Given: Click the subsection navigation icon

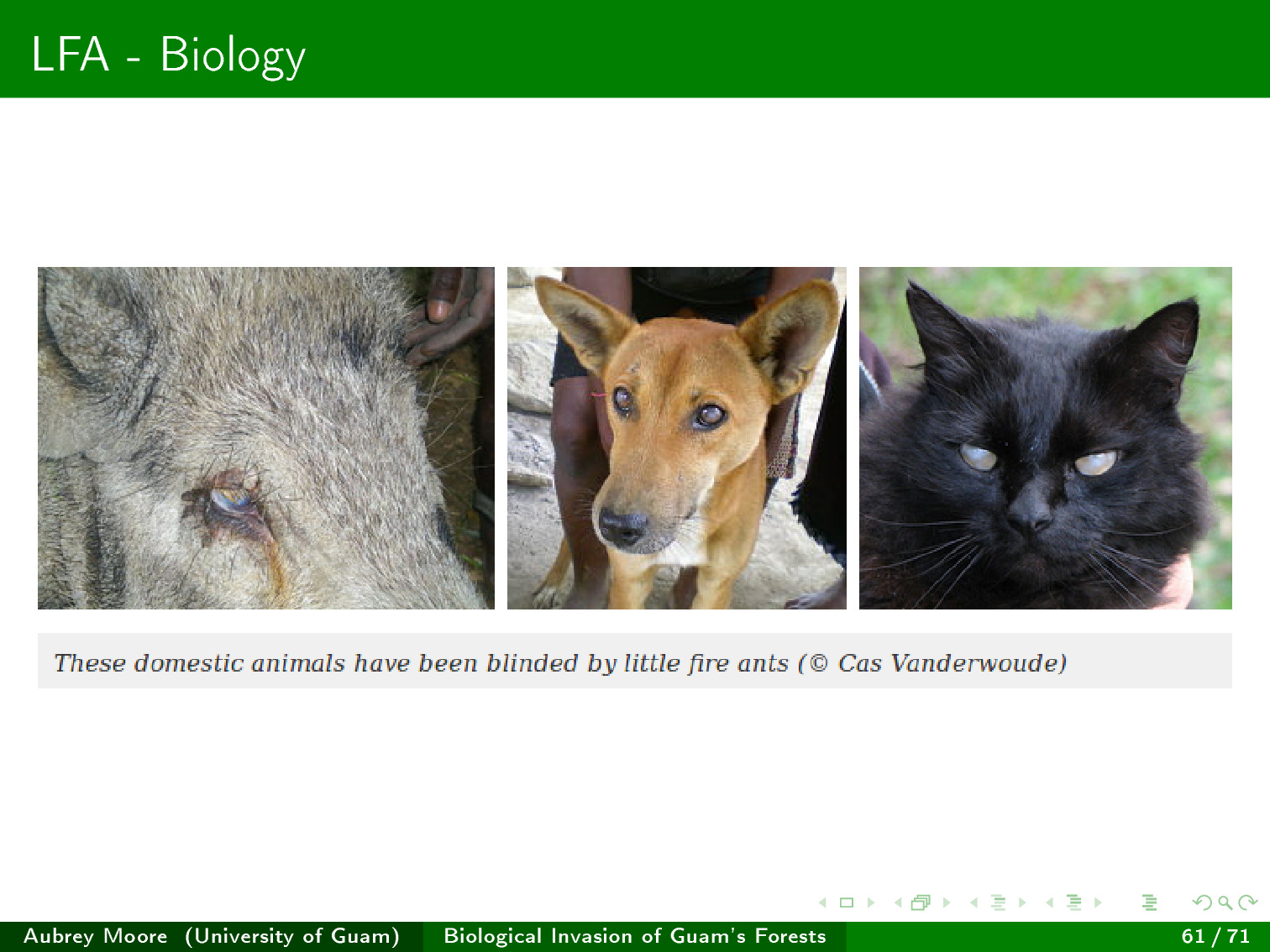Looking at the screenshot, I should click(998, 903).
